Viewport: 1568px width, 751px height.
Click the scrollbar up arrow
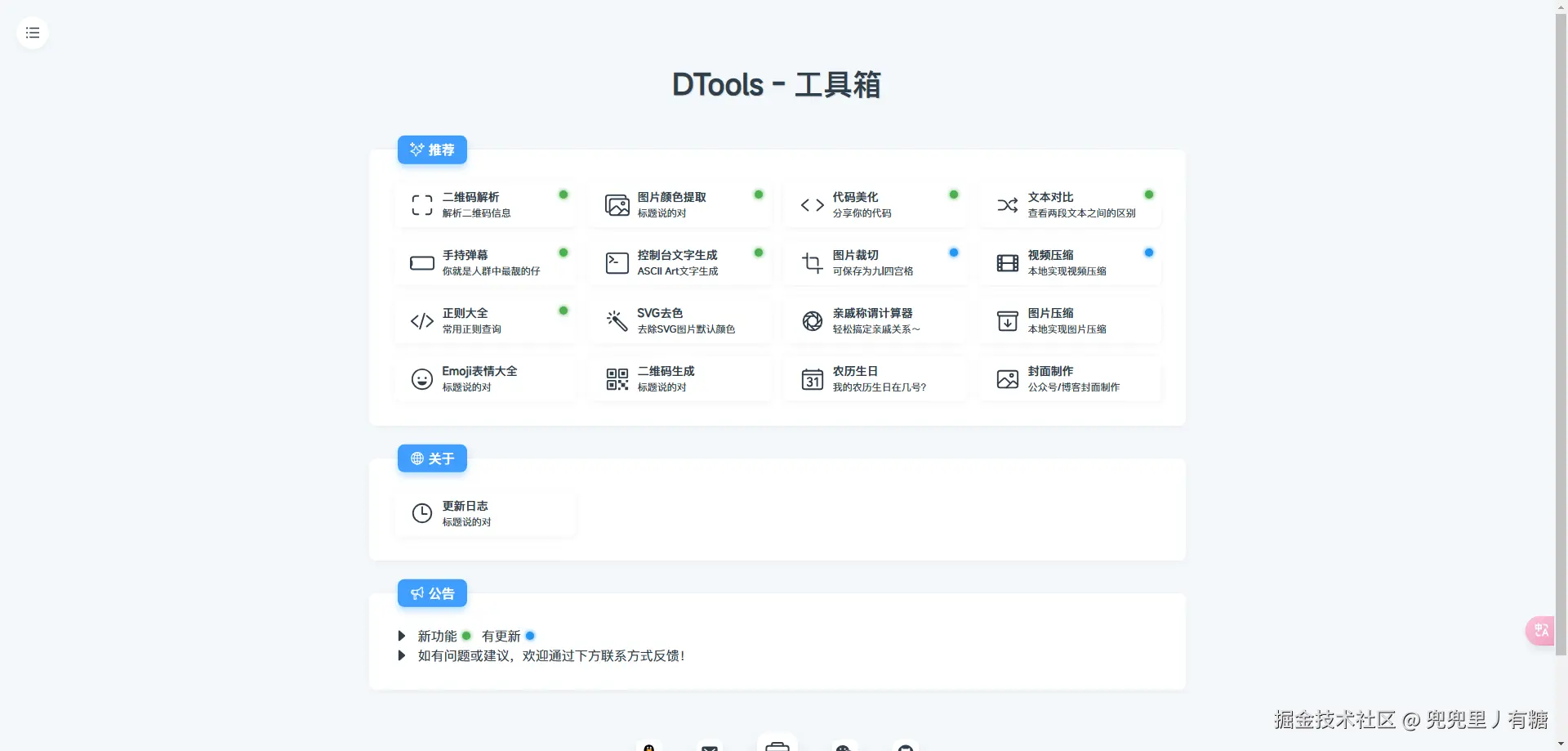[1561, 7]
